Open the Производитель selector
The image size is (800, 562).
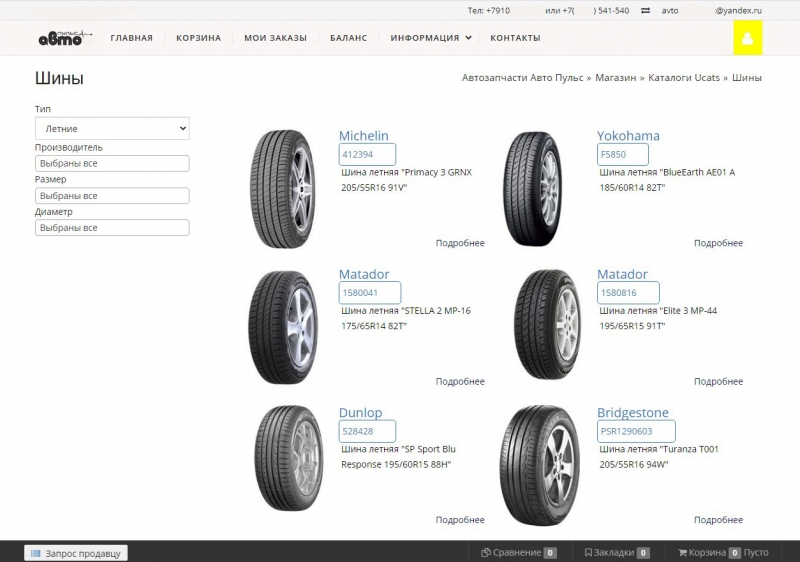[112, 163]
